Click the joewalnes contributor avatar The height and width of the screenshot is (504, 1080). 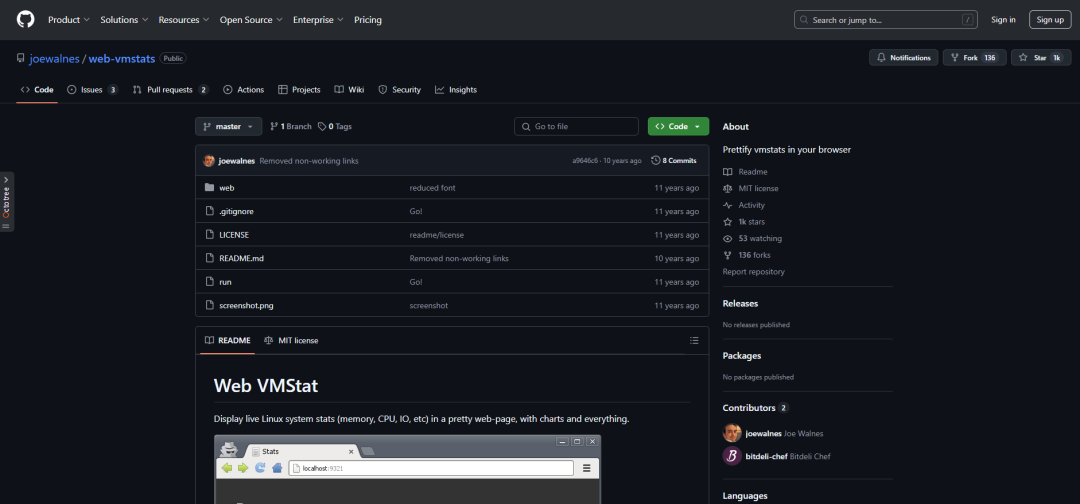(x=732, y=434)
